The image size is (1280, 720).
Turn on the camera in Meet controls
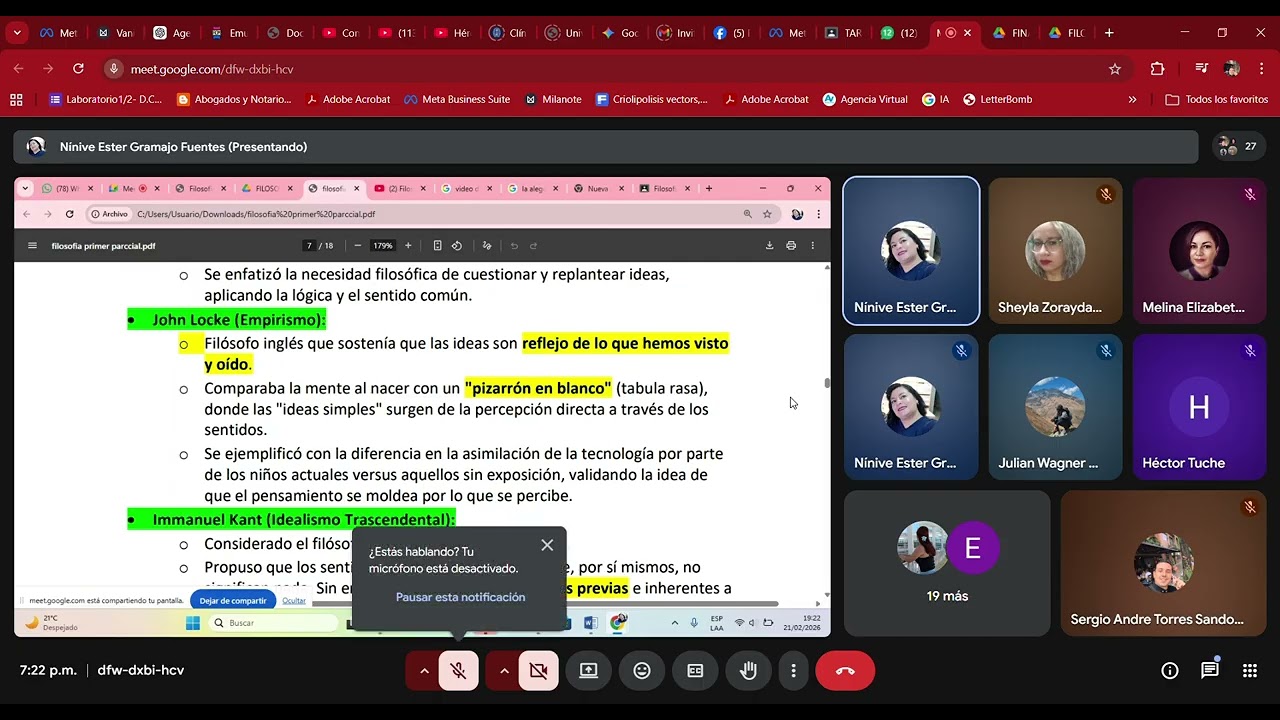538,670
